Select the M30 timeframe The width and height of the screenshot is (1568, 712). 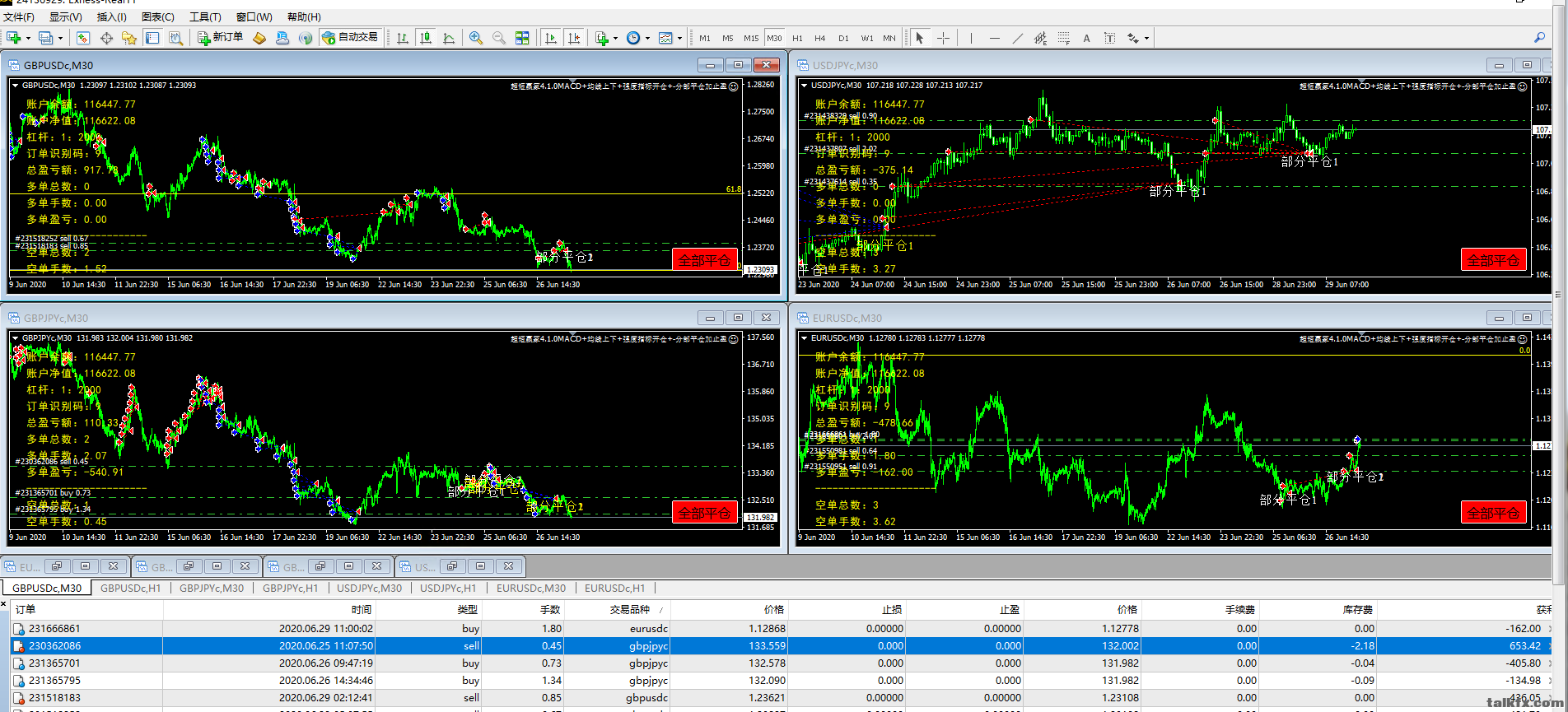774,38
